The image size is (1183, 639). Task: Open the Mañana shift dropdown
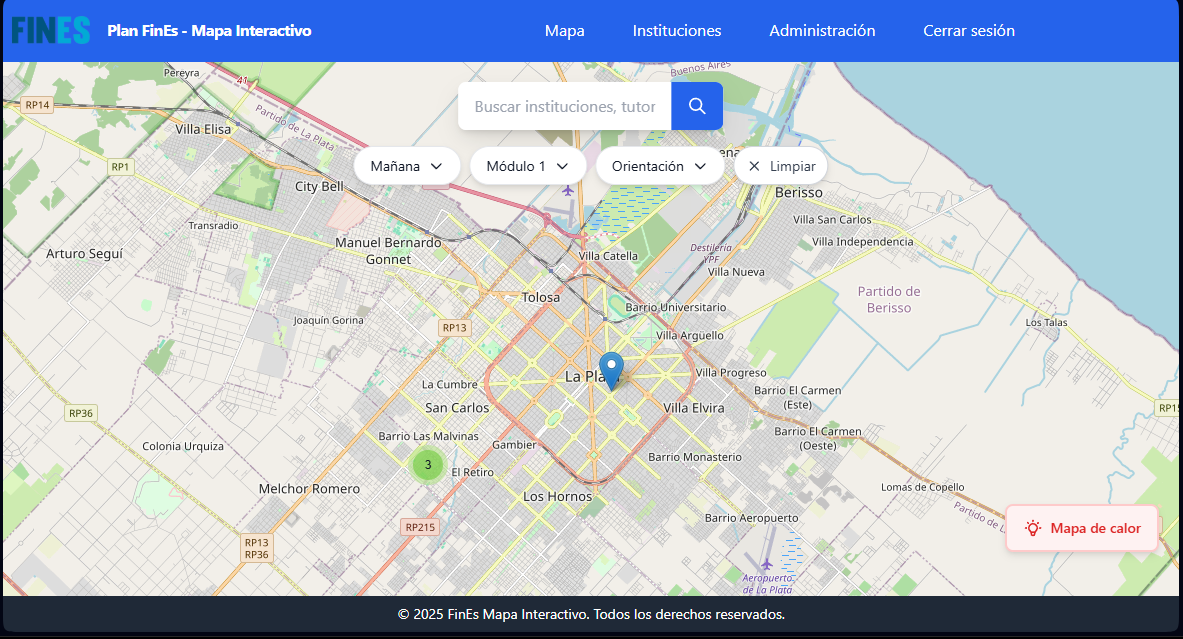point(406,166)
